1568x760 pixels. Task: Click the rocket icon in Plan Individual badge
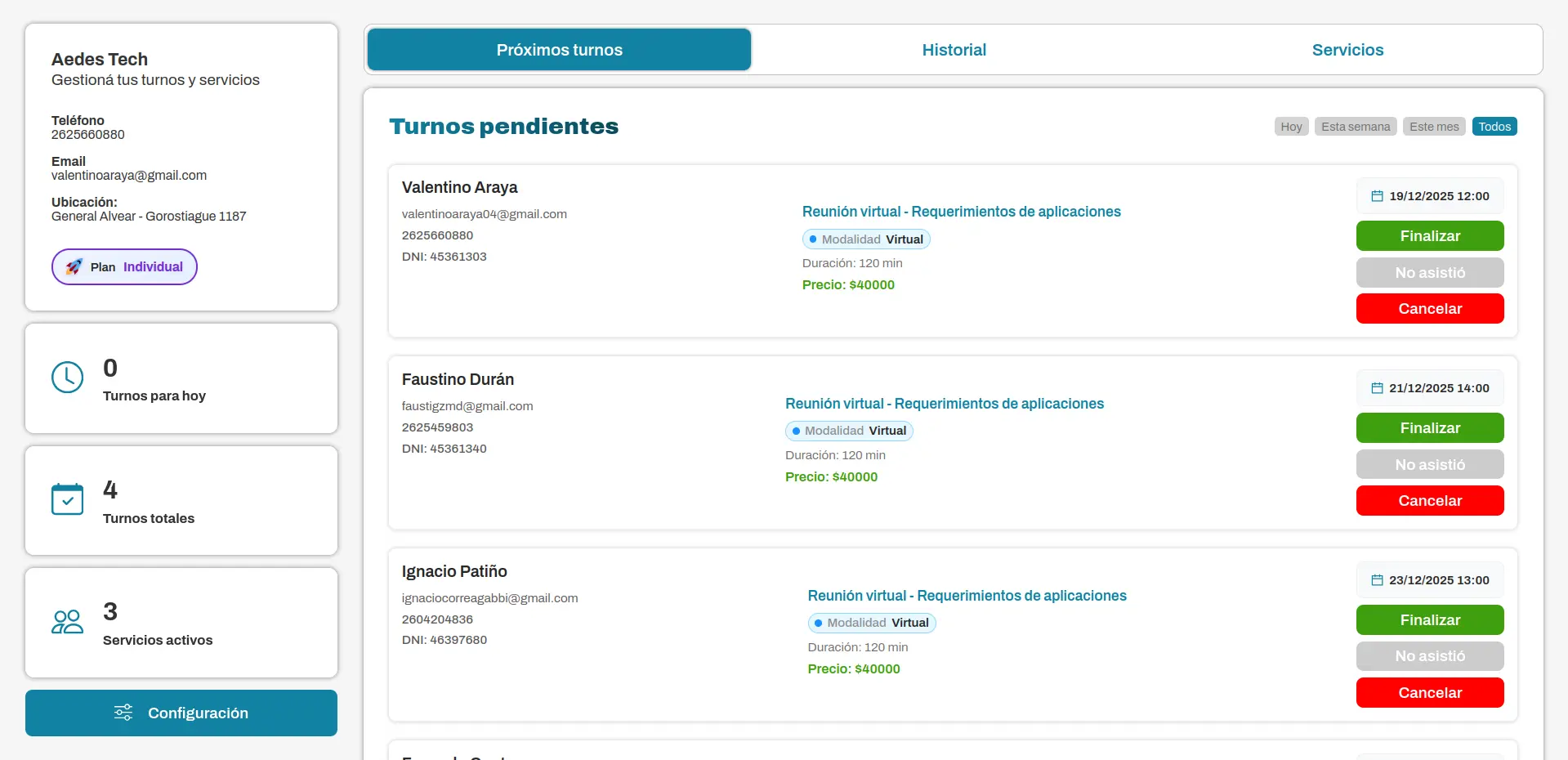coord(74,267)
